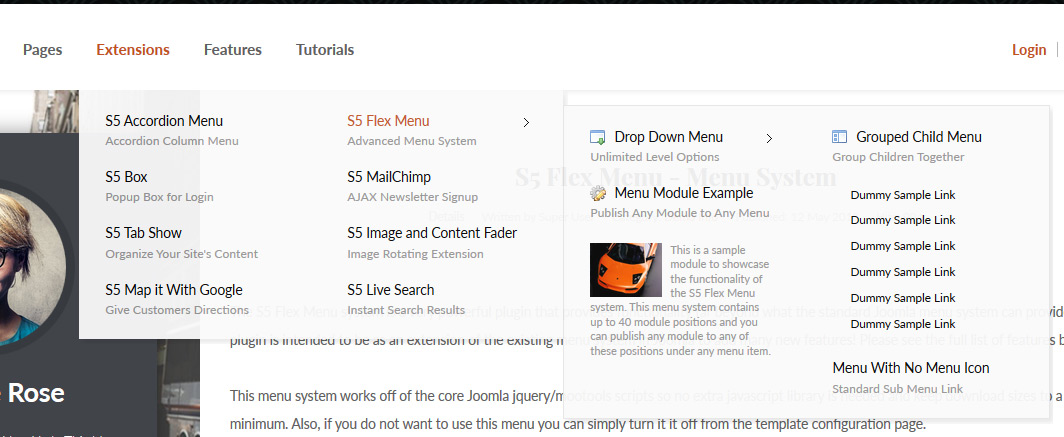
Task: Click 'Unlimited Level Options' subtitle
Action: (655, 157)
